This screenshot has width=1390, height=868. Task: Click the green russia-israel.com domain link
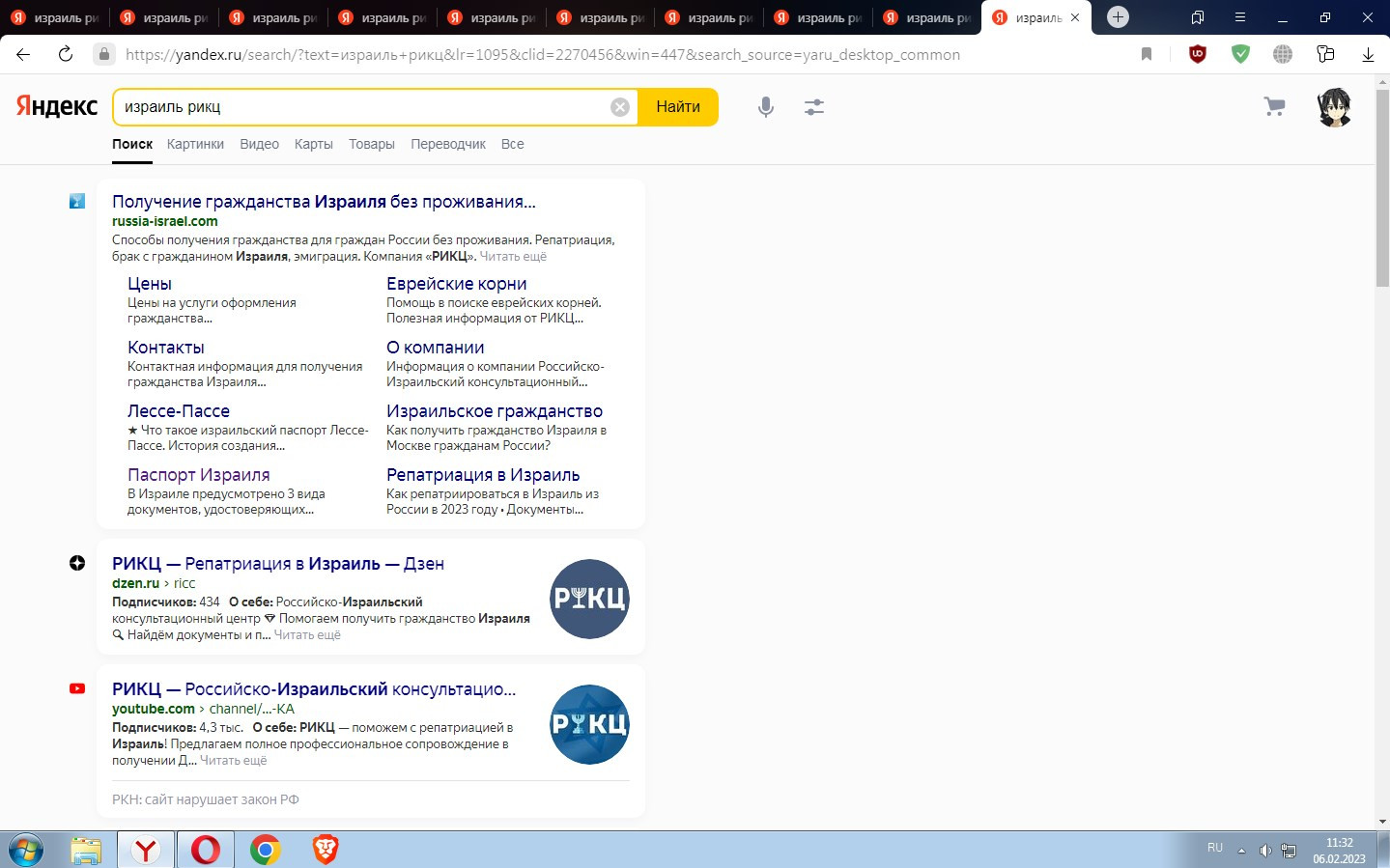tap(165, 221)
